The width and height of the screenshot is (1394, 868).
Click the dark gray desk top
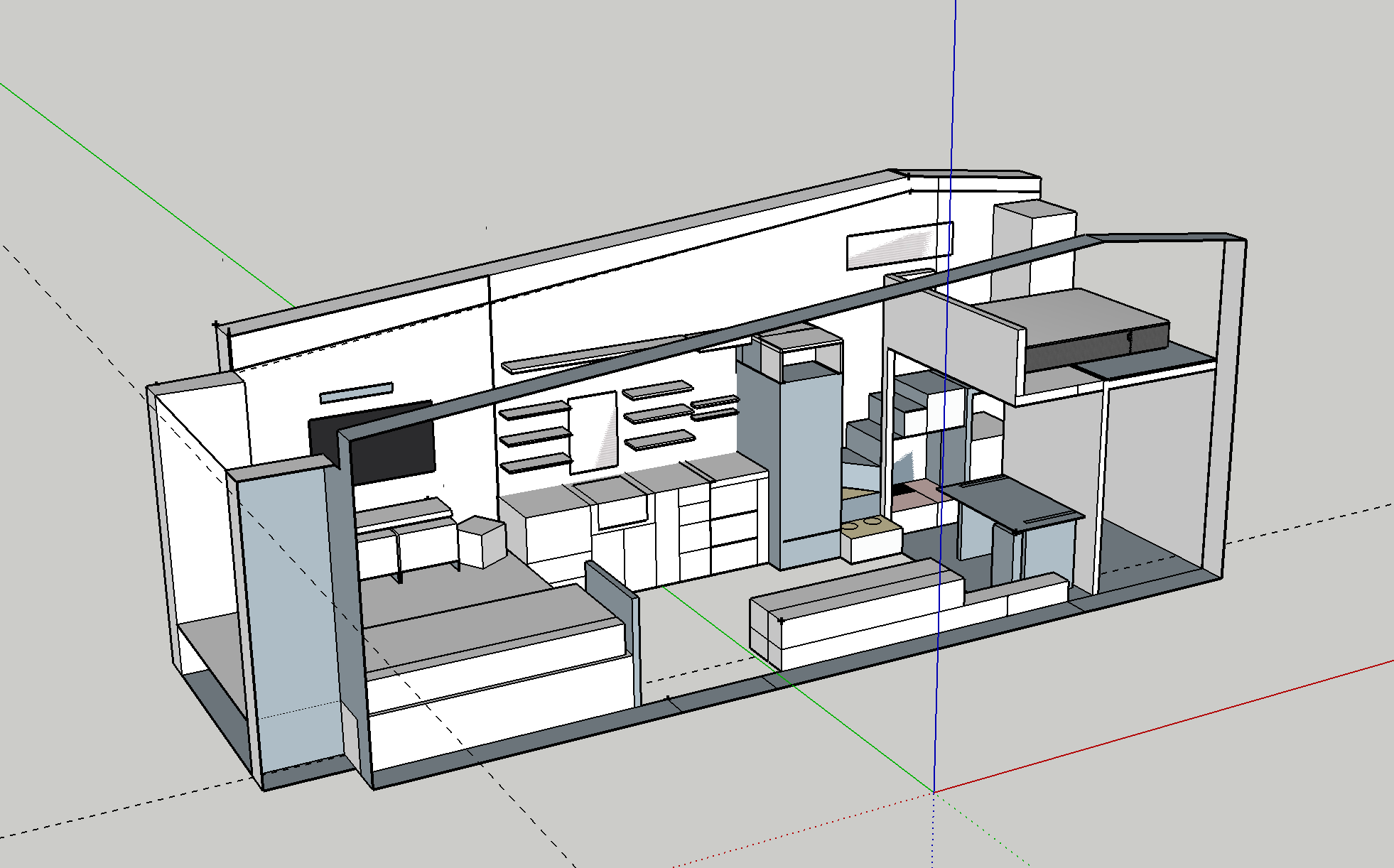coord(1009,501)
